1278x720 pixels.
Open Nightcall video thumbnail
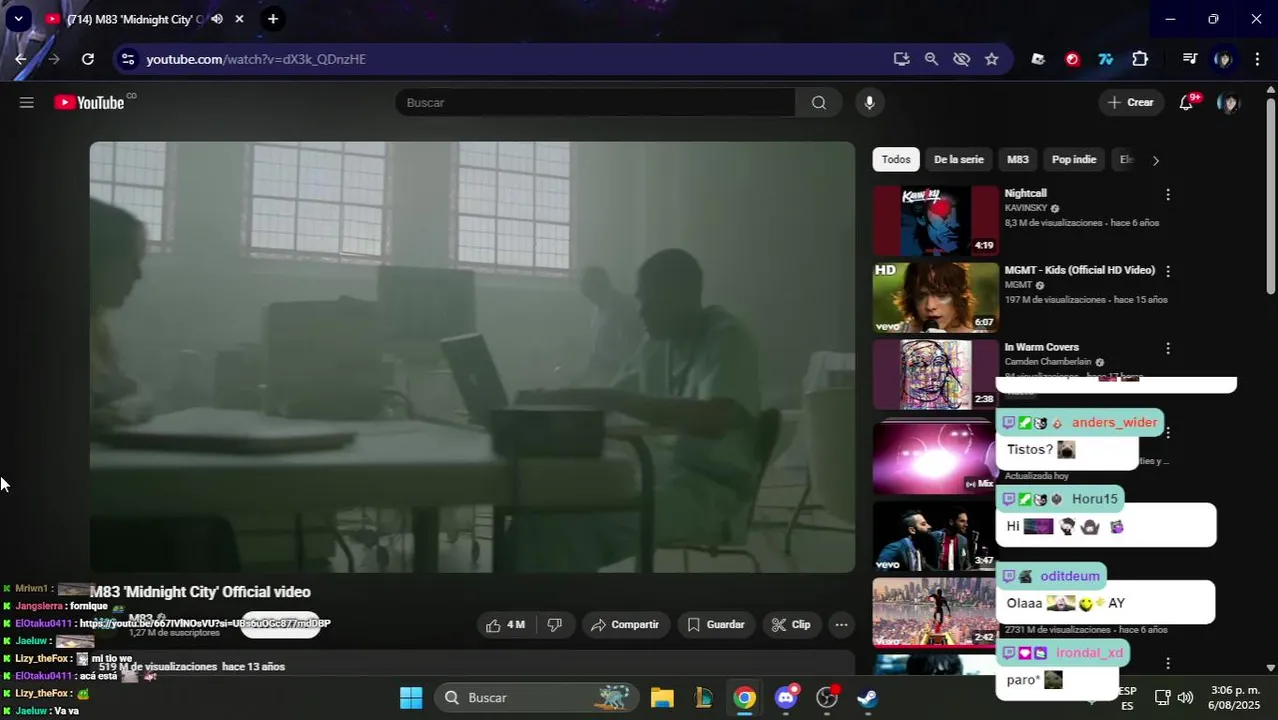point(935,221)
